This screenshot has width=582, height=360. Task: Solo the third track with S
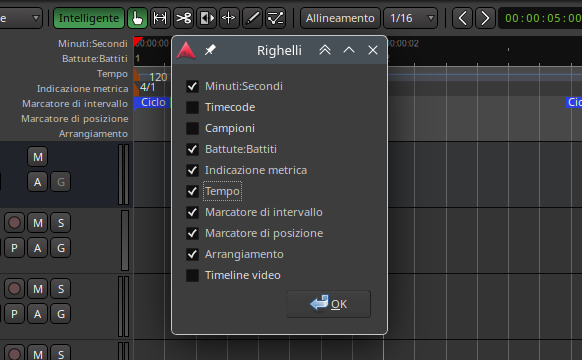61,289
